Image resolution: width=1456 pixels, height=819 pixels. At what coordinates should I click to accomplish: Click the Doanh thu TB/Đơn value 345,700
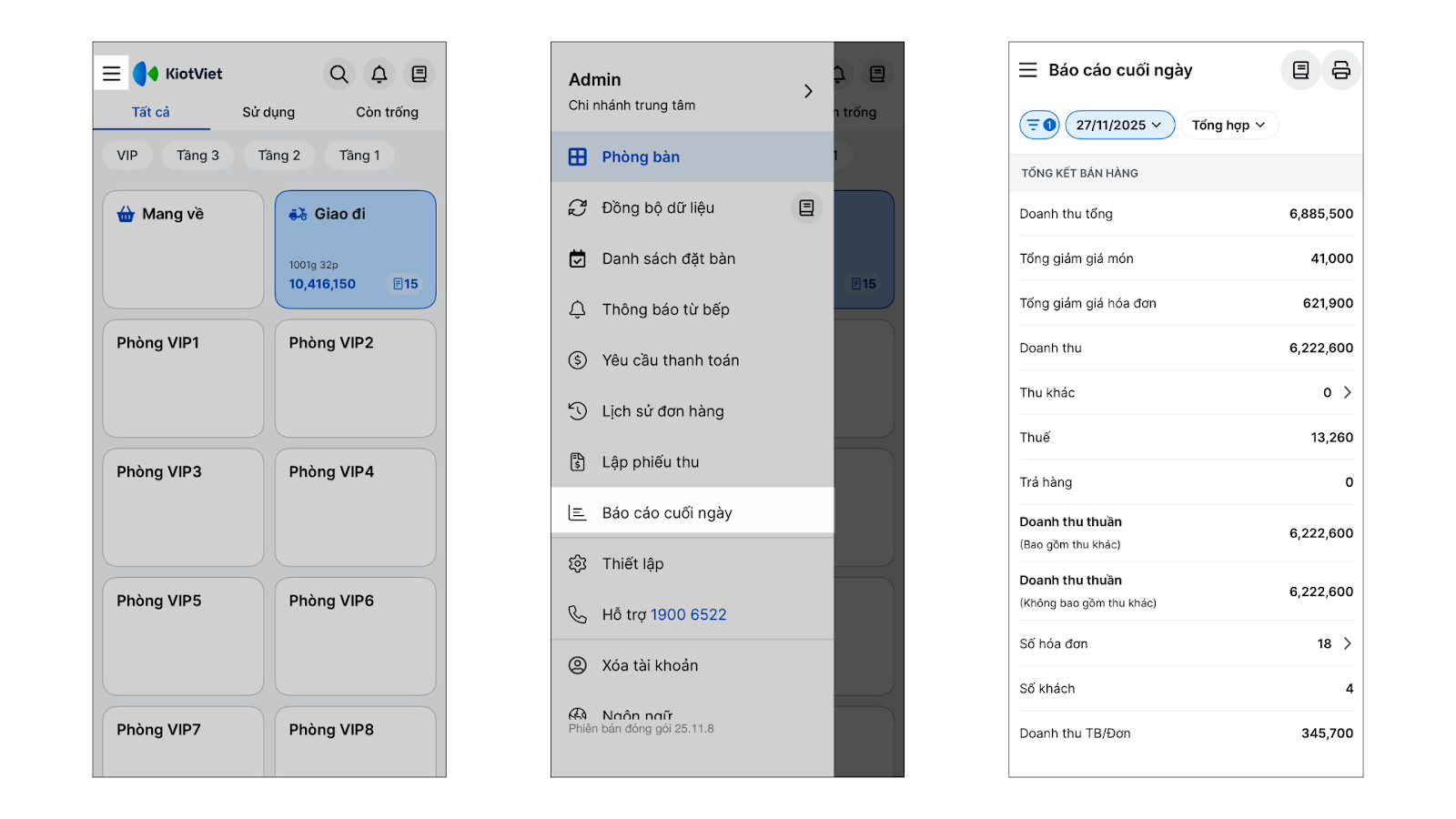[x=1328, y=733]
